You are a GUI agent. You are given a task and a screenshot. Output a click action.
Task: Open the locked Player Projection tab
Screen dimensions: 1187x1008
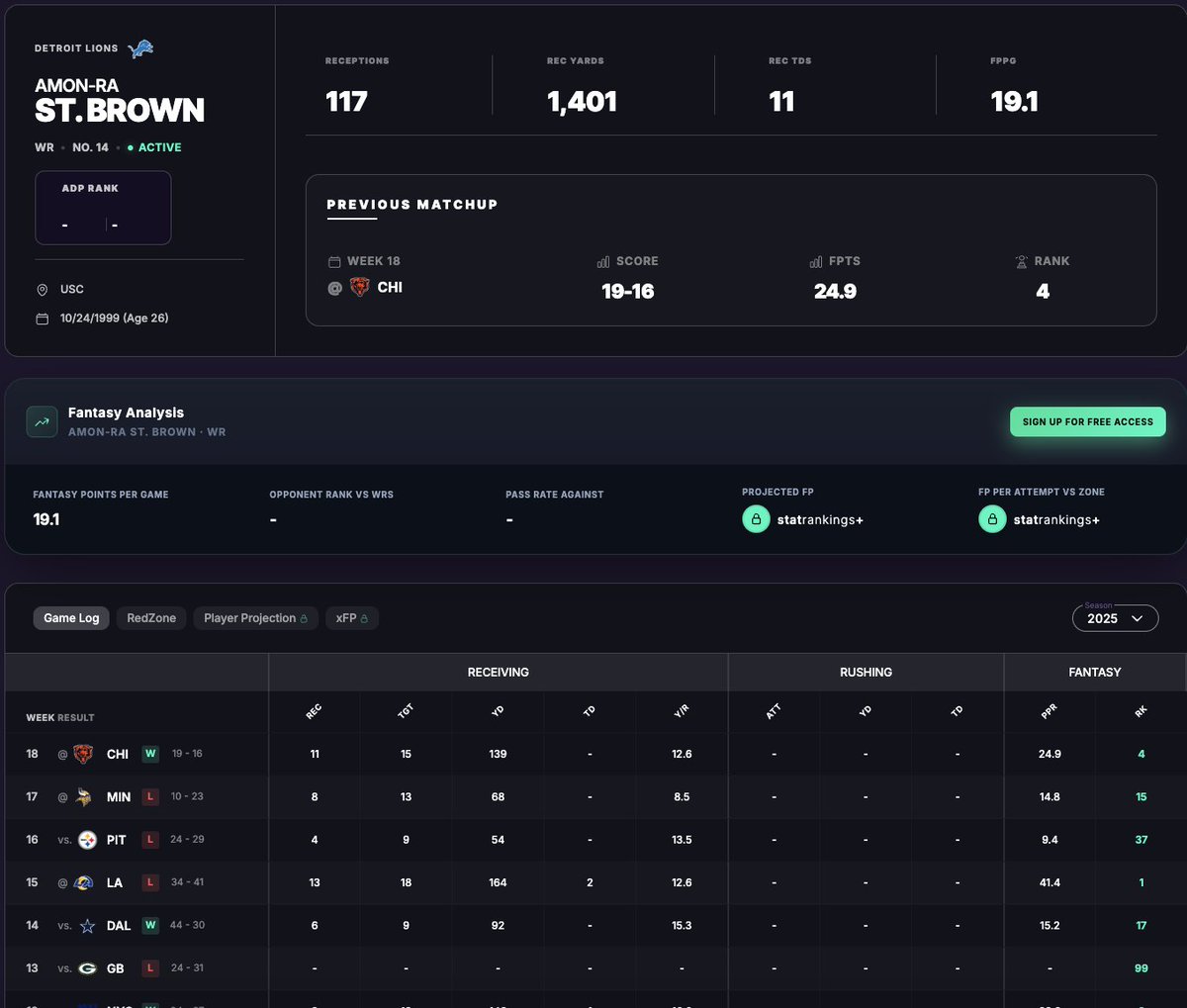click(x=255, y=618)
